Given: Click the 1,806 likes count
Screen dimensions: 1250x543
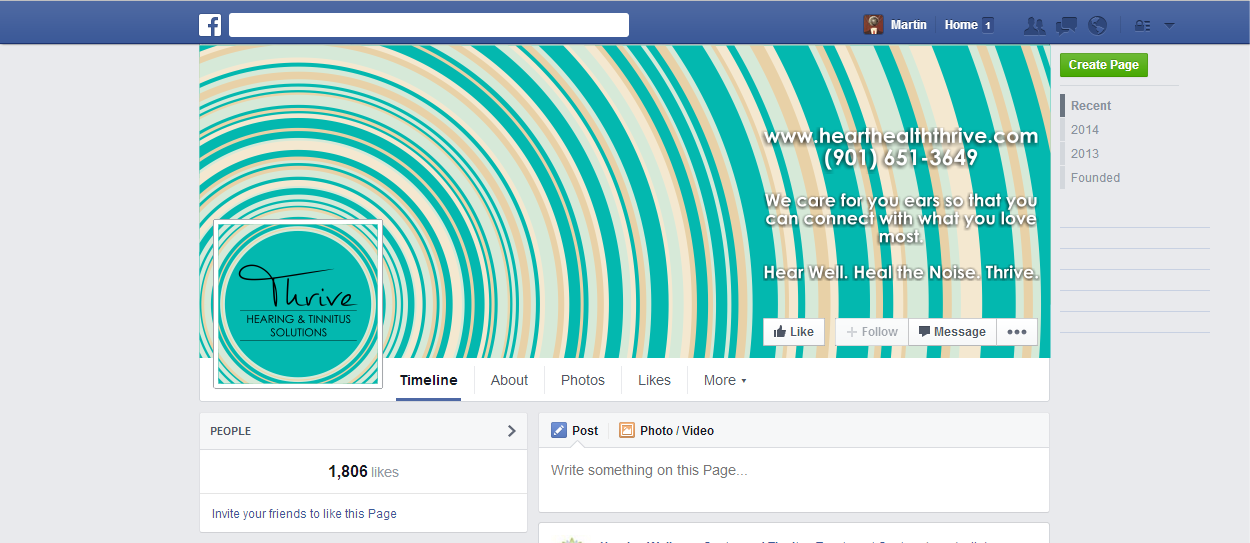Looking at the screenshot, I should click(364, 472).
